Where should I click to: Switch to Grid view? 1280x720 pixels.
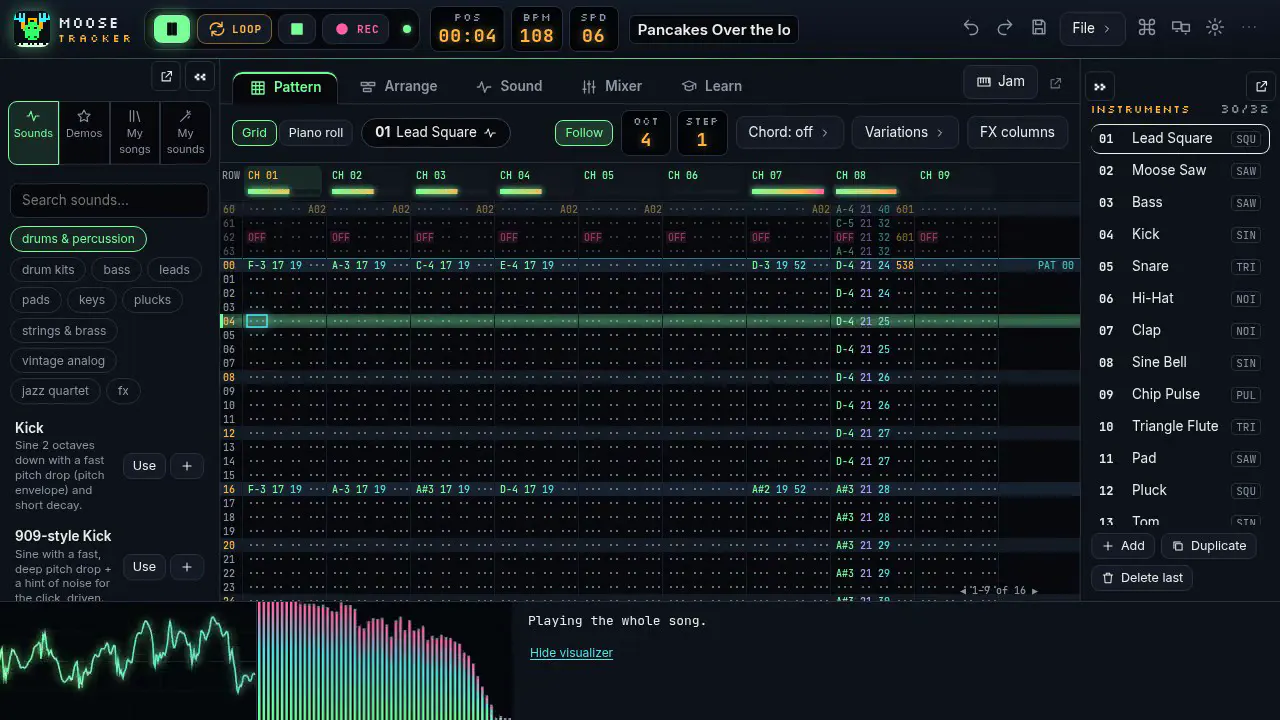[254, 132]
